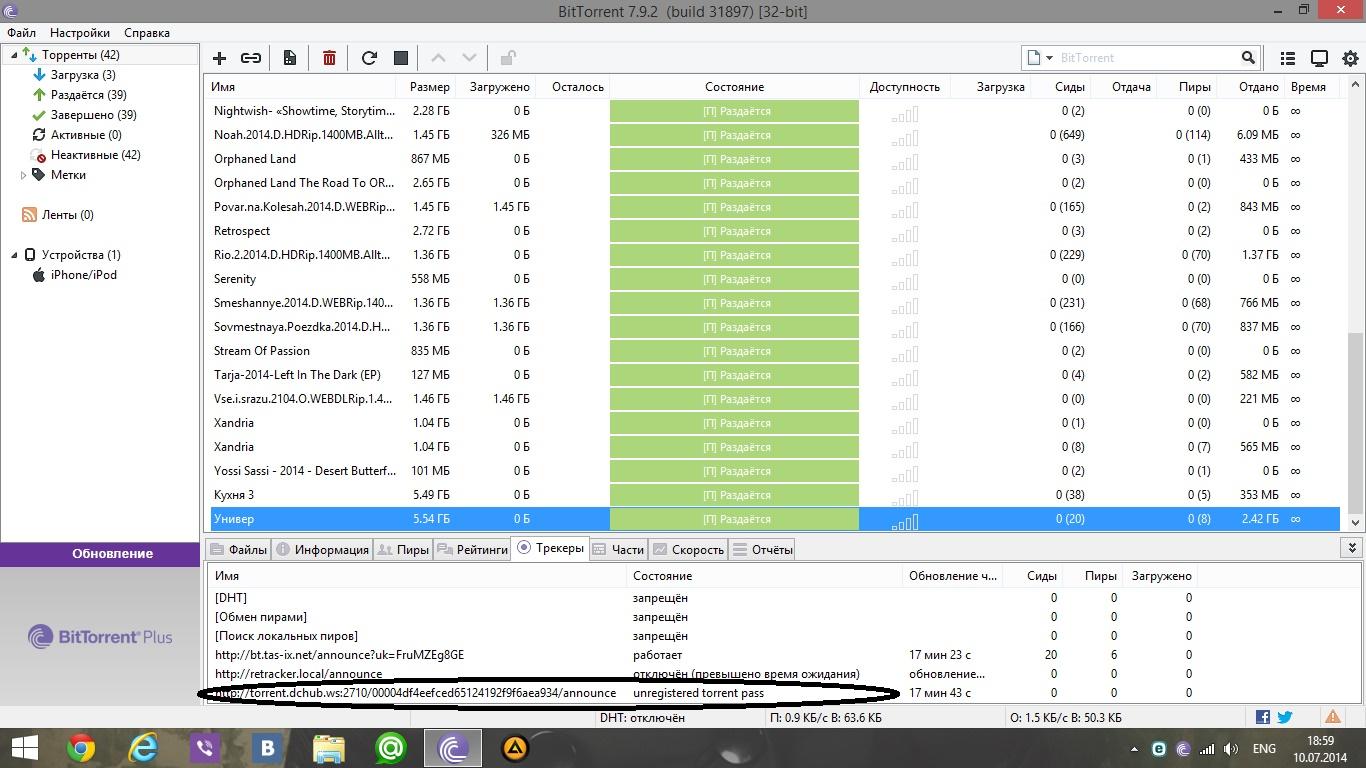Image resolution: width=1366 pixels, height=768 pixels.
Task: Click in the BitTorrent search field
Action: [x=1145, y=58]
